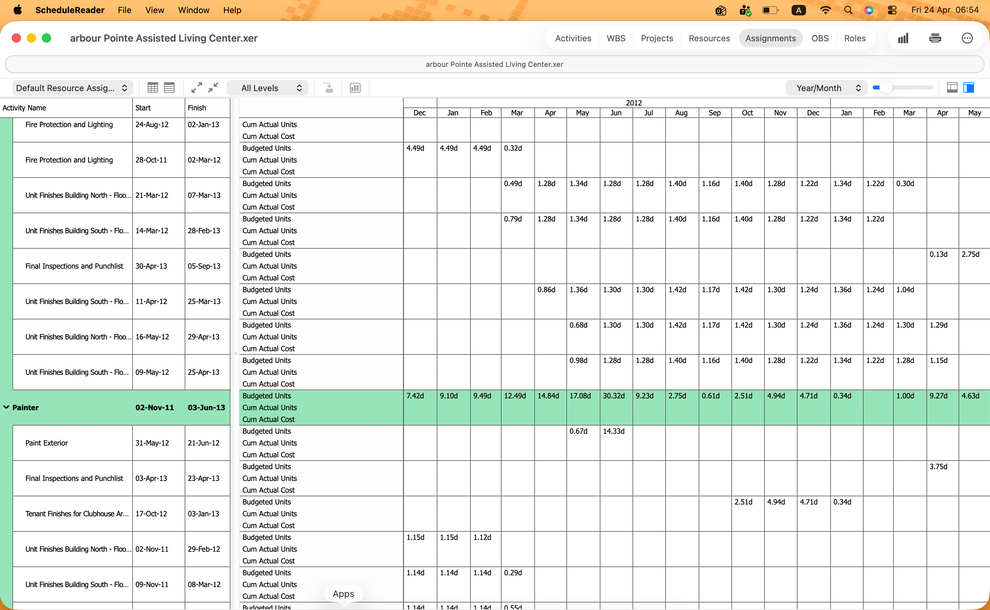Select Final Inspections and Punchlist starting 30-Apr-13
This screenshot has height=610, width=990.
pos(121,266)
